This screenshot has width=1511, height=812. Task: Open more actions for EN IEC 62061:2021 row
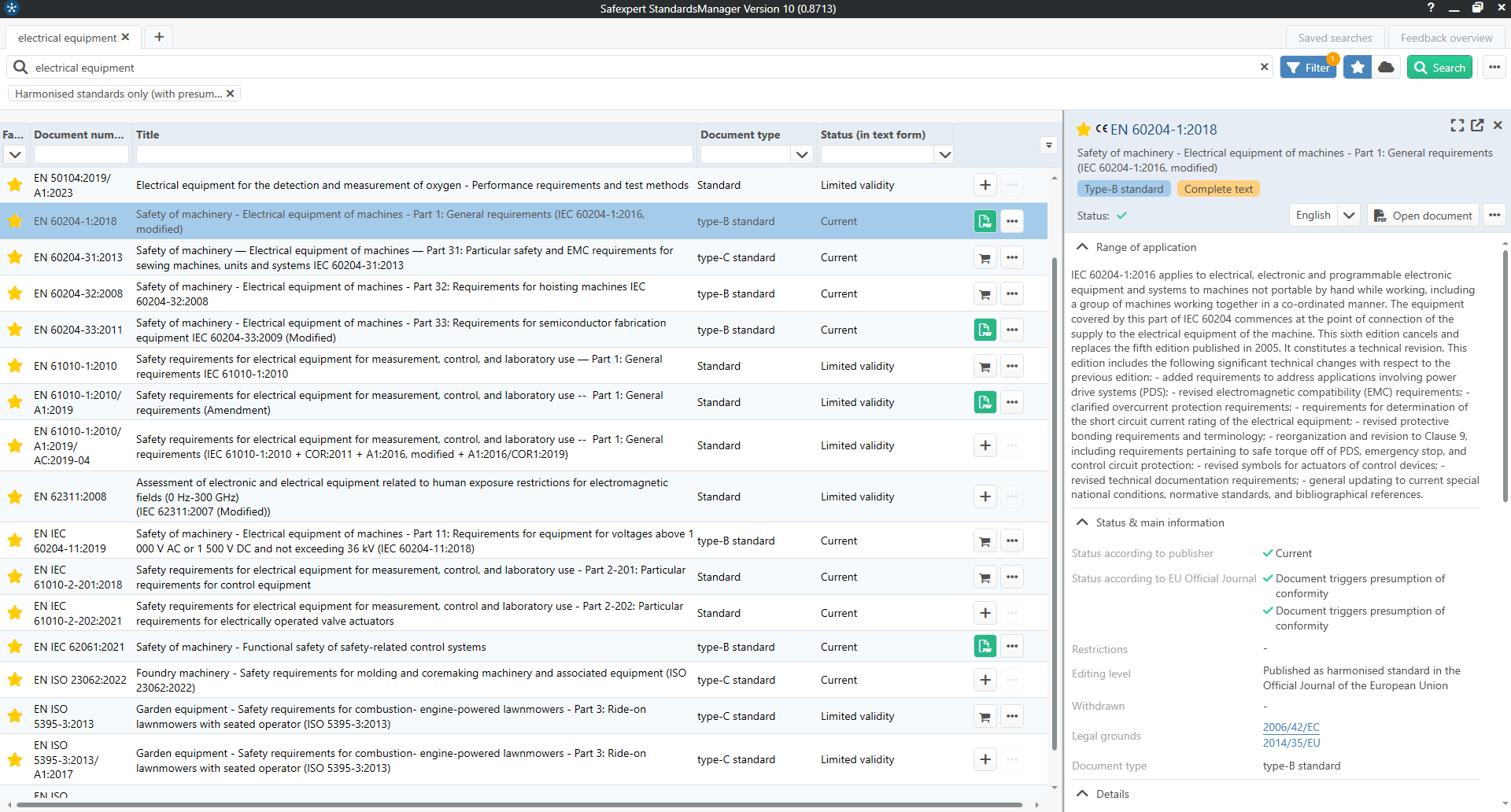[x=1012, y=647]
